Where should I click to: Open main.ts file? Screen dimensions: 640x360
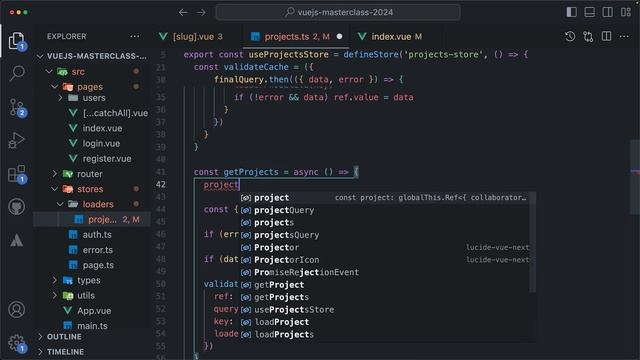(92, 326)
